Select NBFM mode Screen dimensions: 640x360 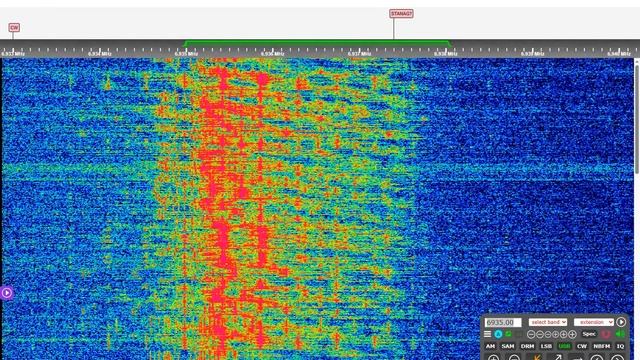602,346
